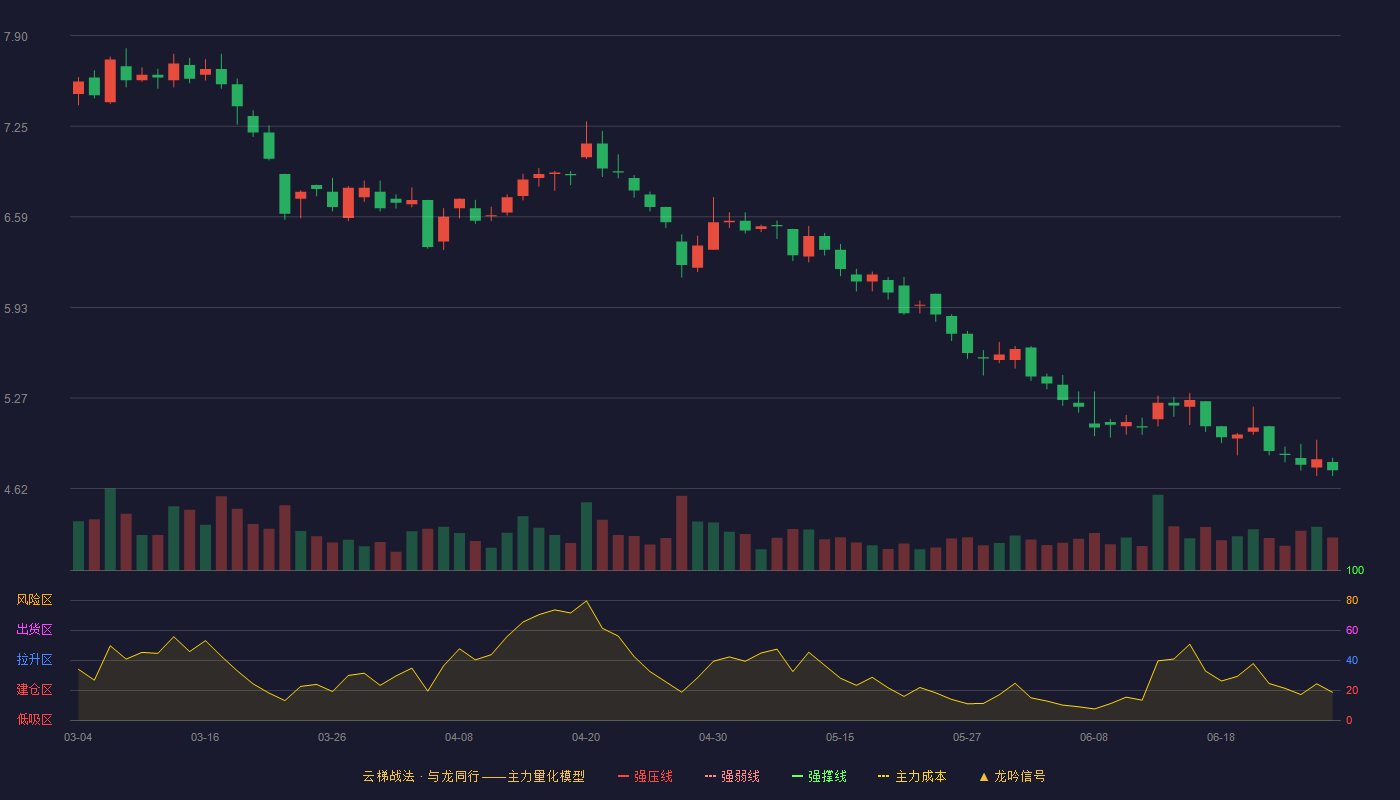Click the 40 indicator scale value
This screenshot has height=800, width=1400.
[x=1352, y=661]
